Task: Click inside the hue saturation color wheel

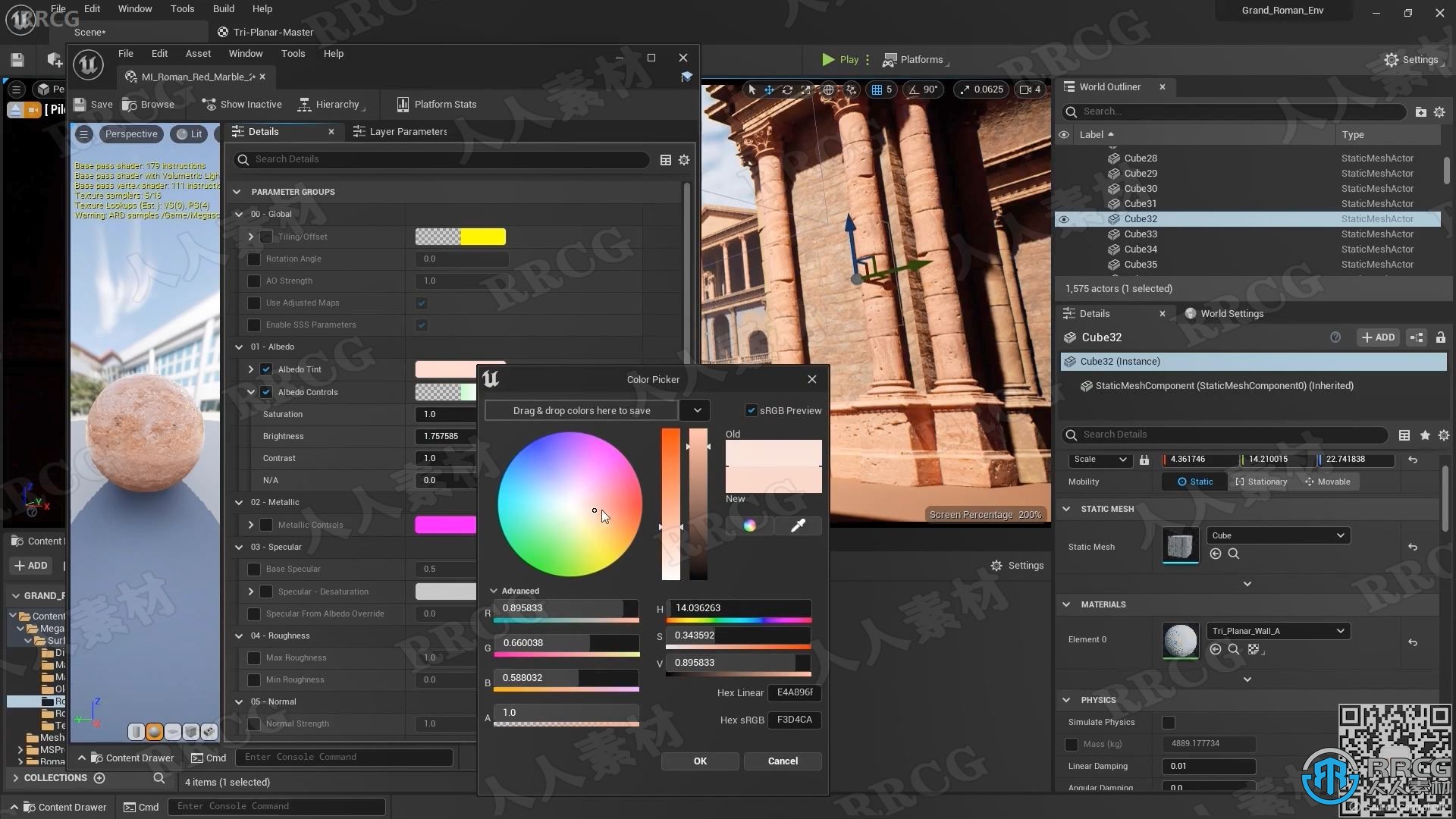Action: [570, 504]
